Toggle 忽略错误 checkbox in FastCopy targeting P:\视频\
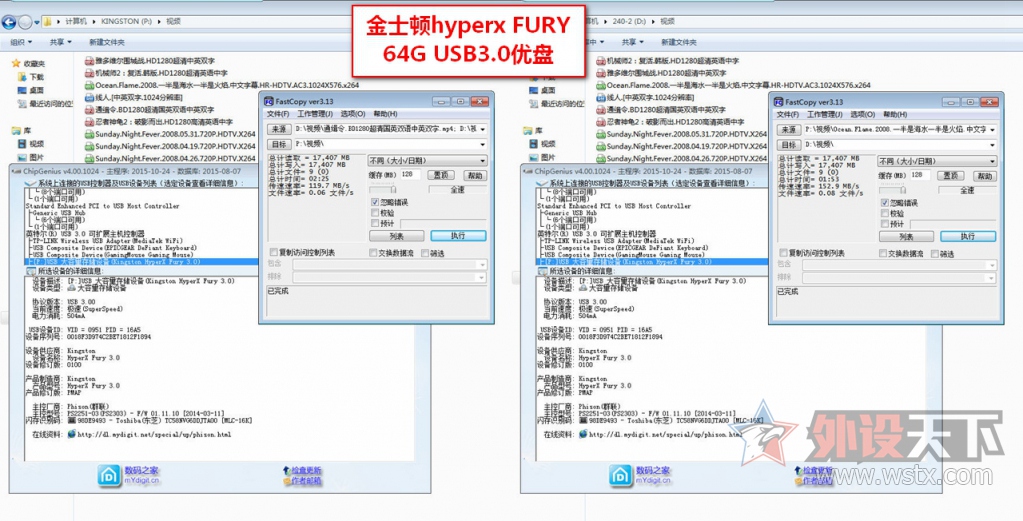 (374, 203)
